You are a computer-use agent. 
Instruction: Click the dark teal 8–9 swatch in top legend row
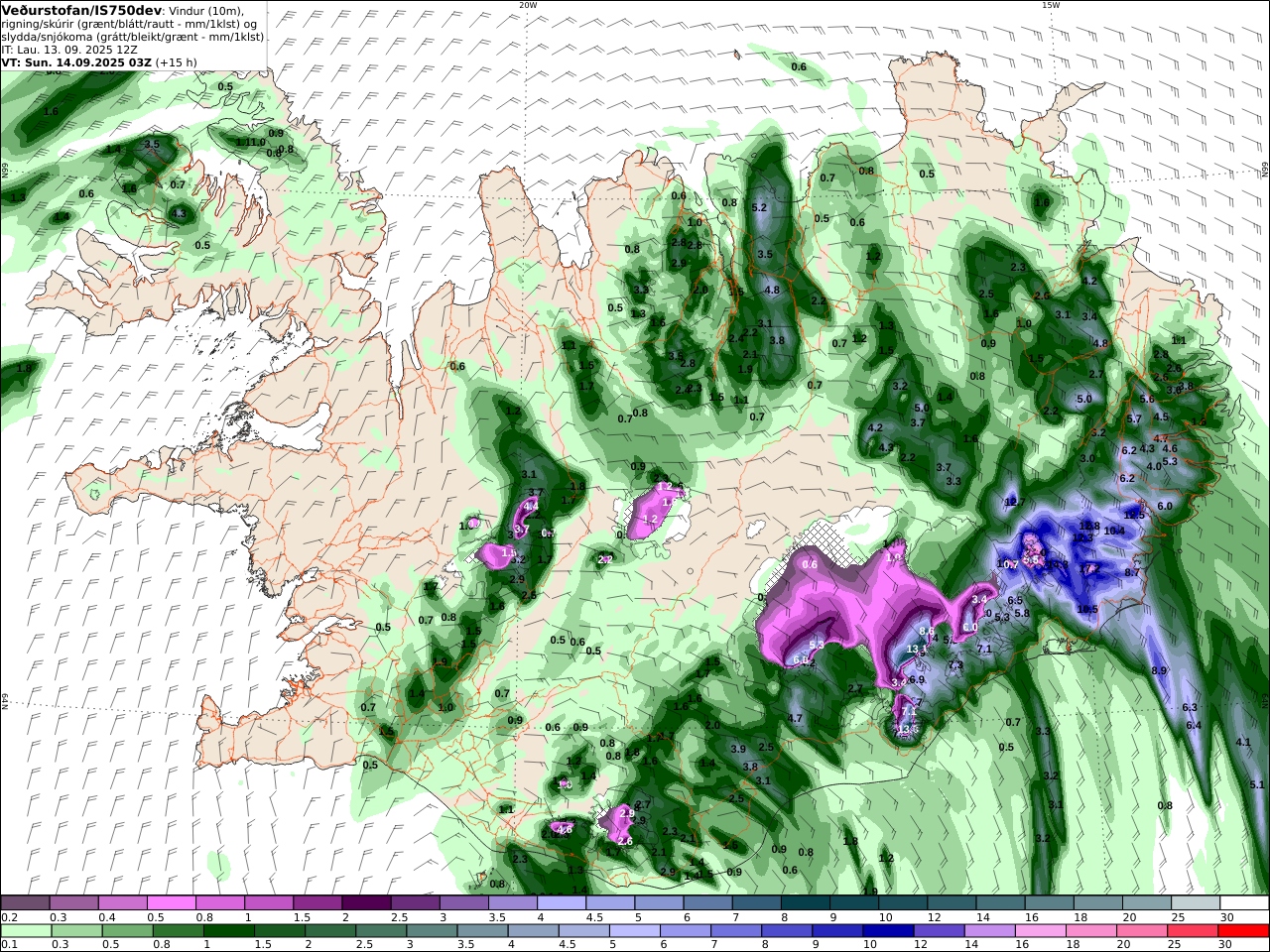point(806,902)
